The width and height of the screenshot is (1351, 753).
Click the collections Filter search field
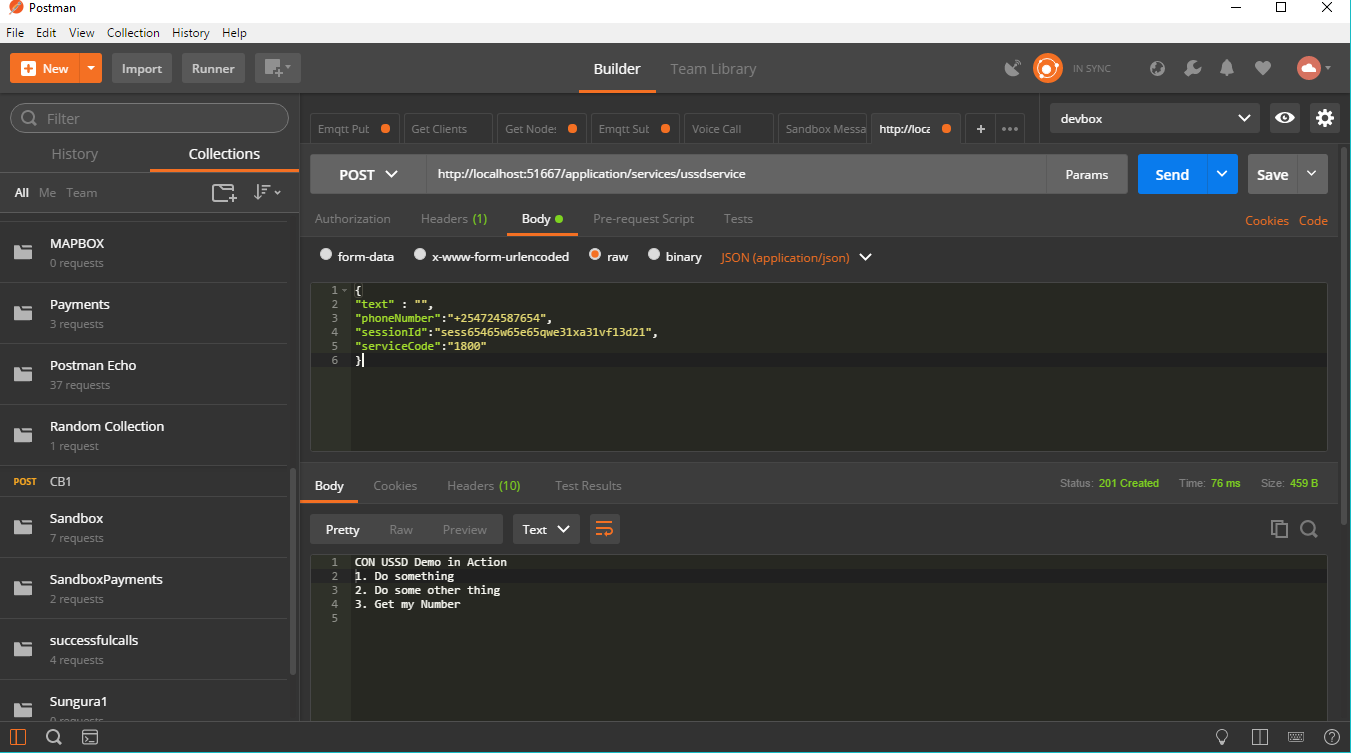click(149, 118)
